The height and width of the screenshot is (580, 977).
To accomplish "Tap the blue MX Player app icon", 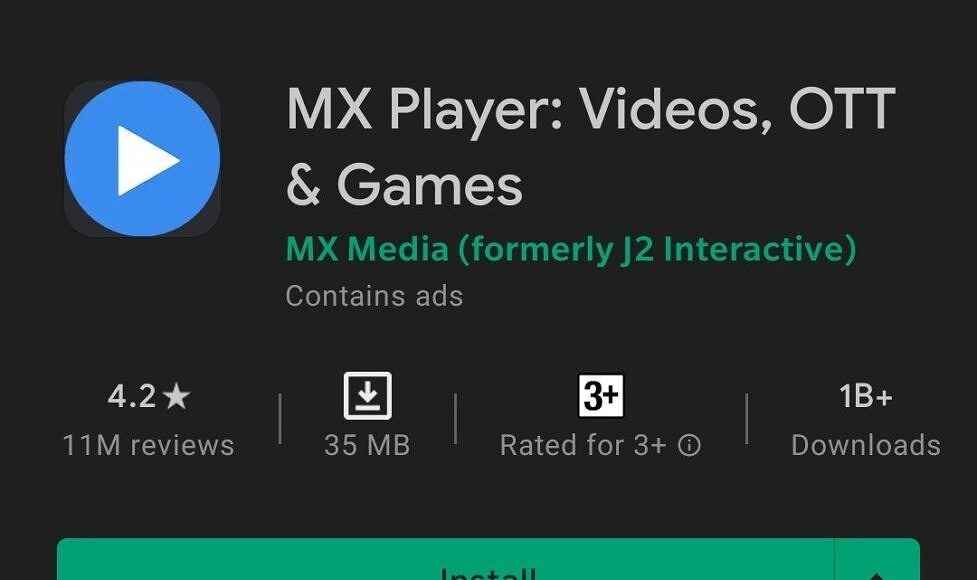I will pyautogui.click(x=142, y=158).
